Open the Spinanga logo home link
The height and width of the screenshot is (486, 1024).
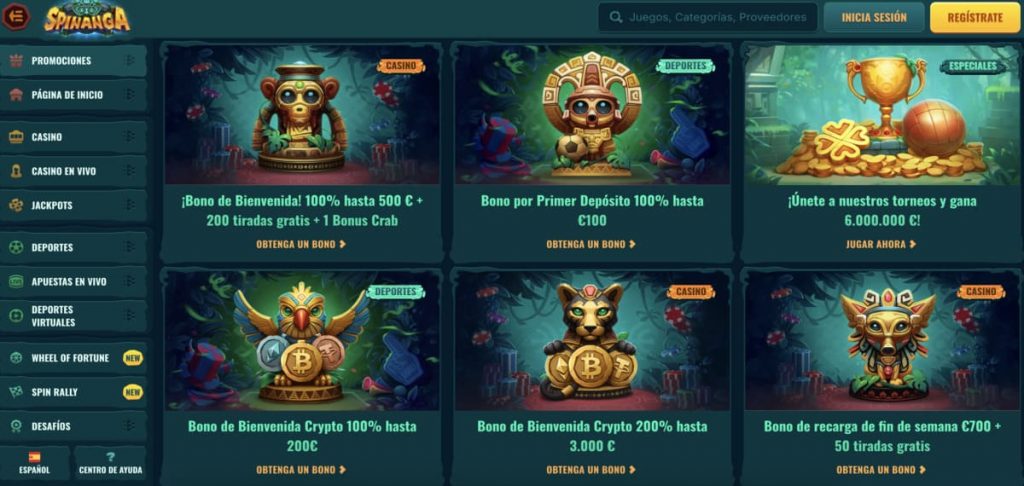click(87, 18)
